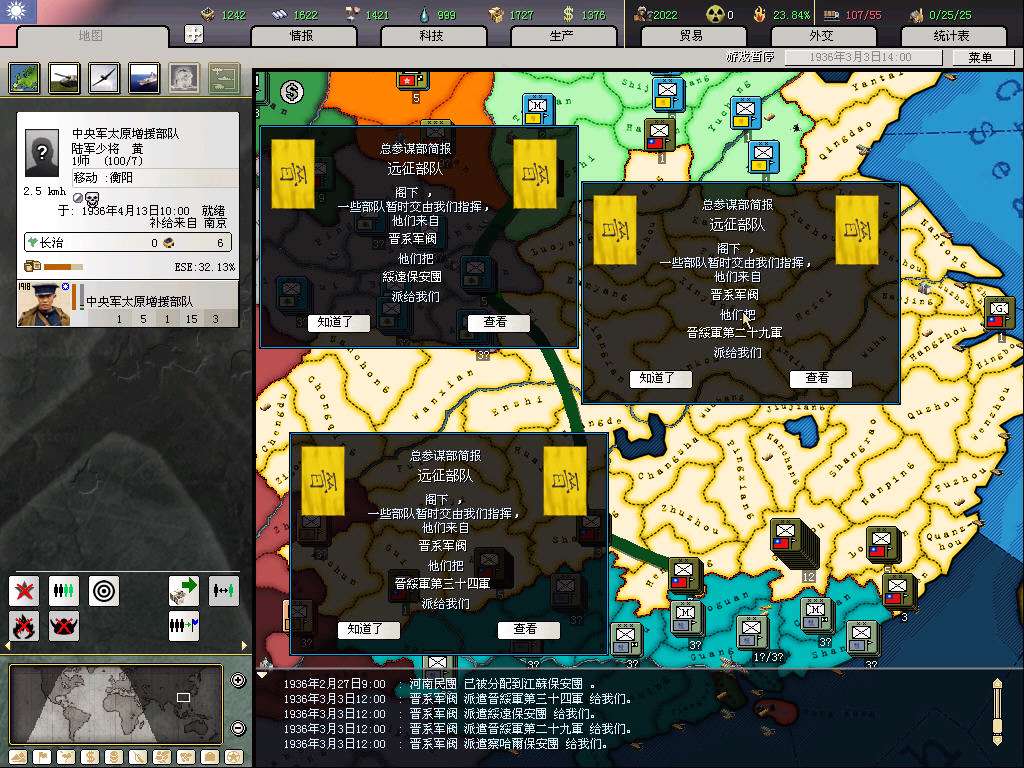Viewport: 1024px width, 768px height.
Task: Show previous orders with the left arrow
Action: (7, 646)
